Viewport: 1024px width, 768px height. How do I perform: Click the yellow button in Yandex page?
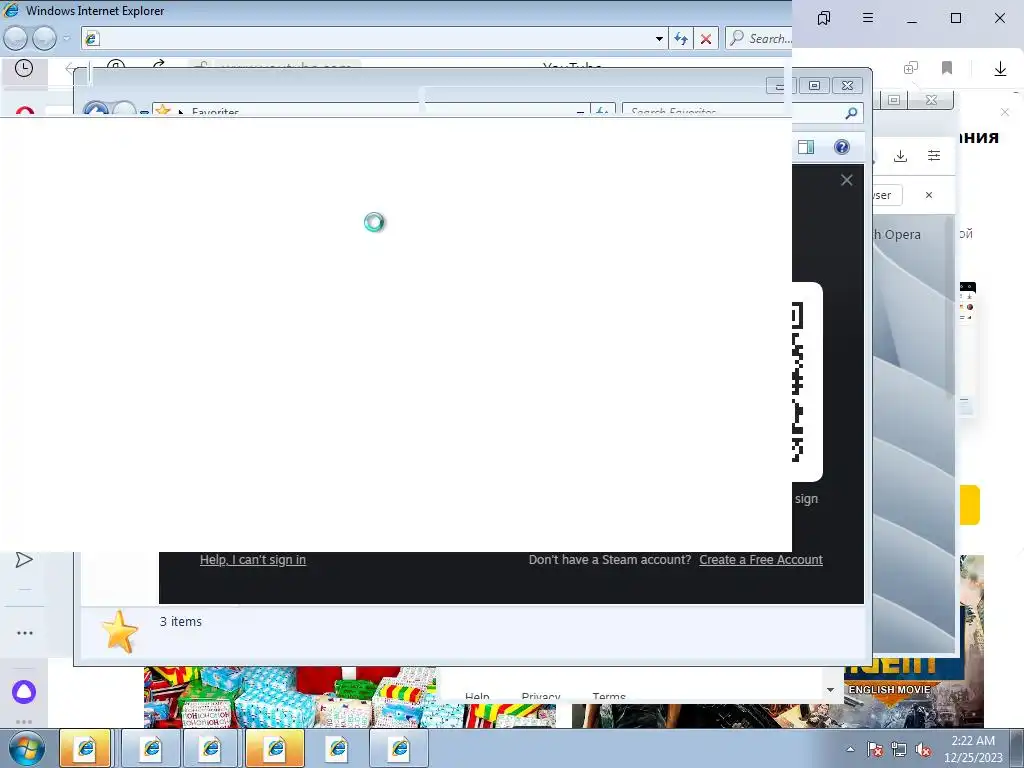click(968, 505)
